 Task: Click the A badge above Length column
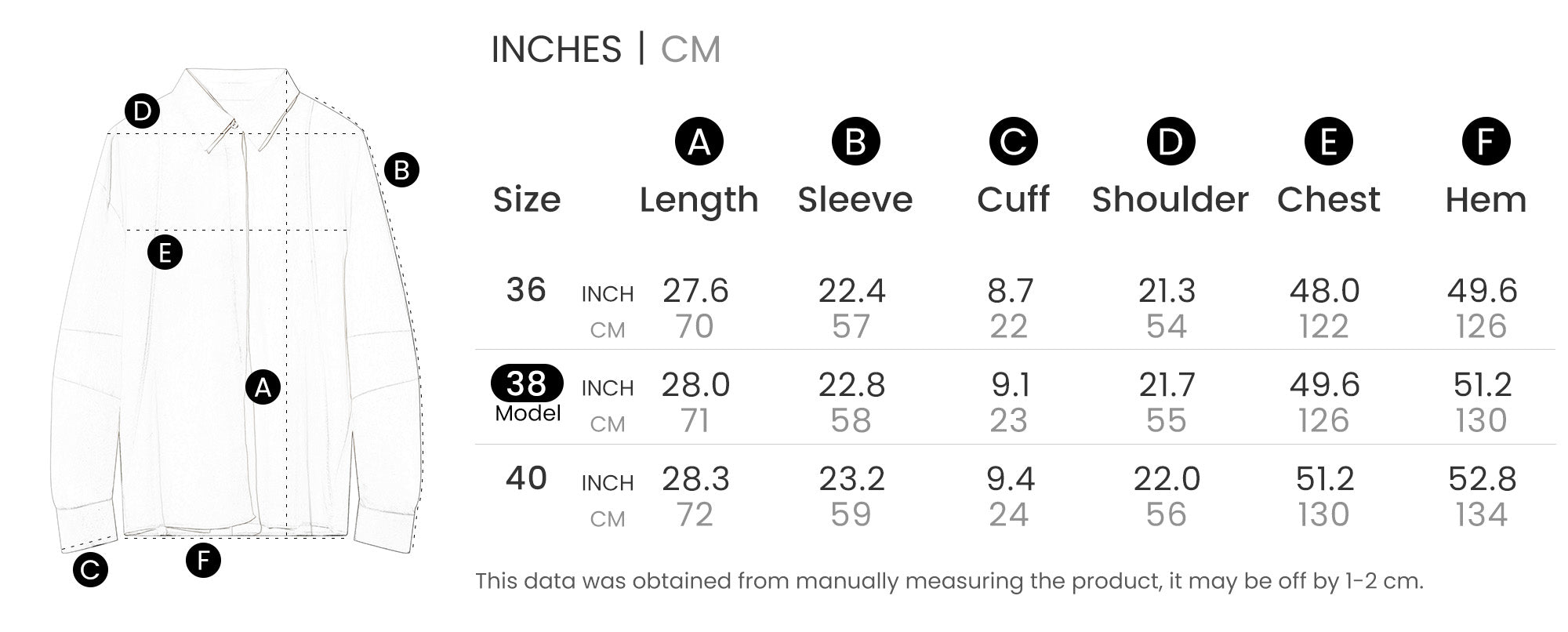tap(699, 142)
